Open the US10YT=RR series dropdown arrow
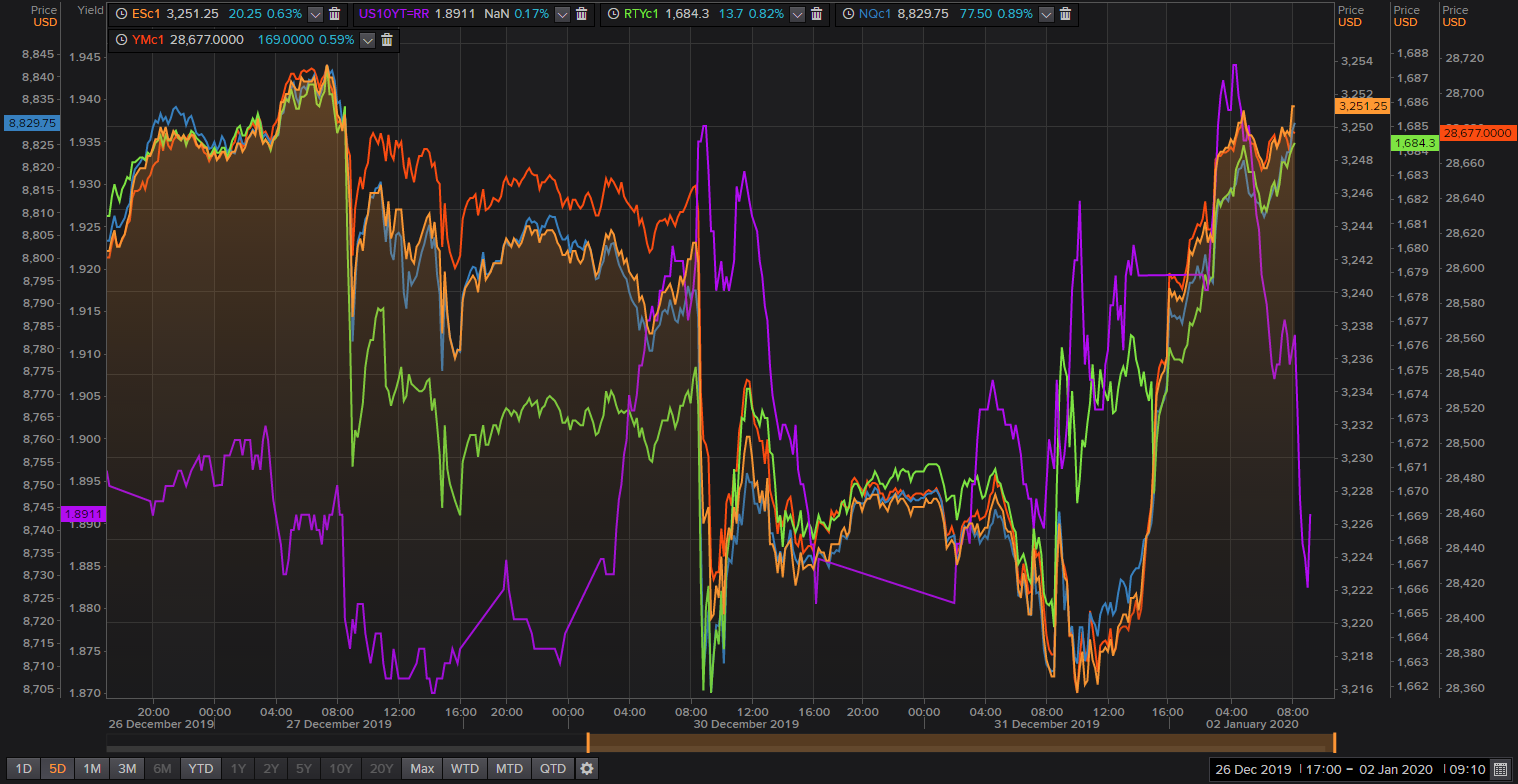 [x=562, y=14]
